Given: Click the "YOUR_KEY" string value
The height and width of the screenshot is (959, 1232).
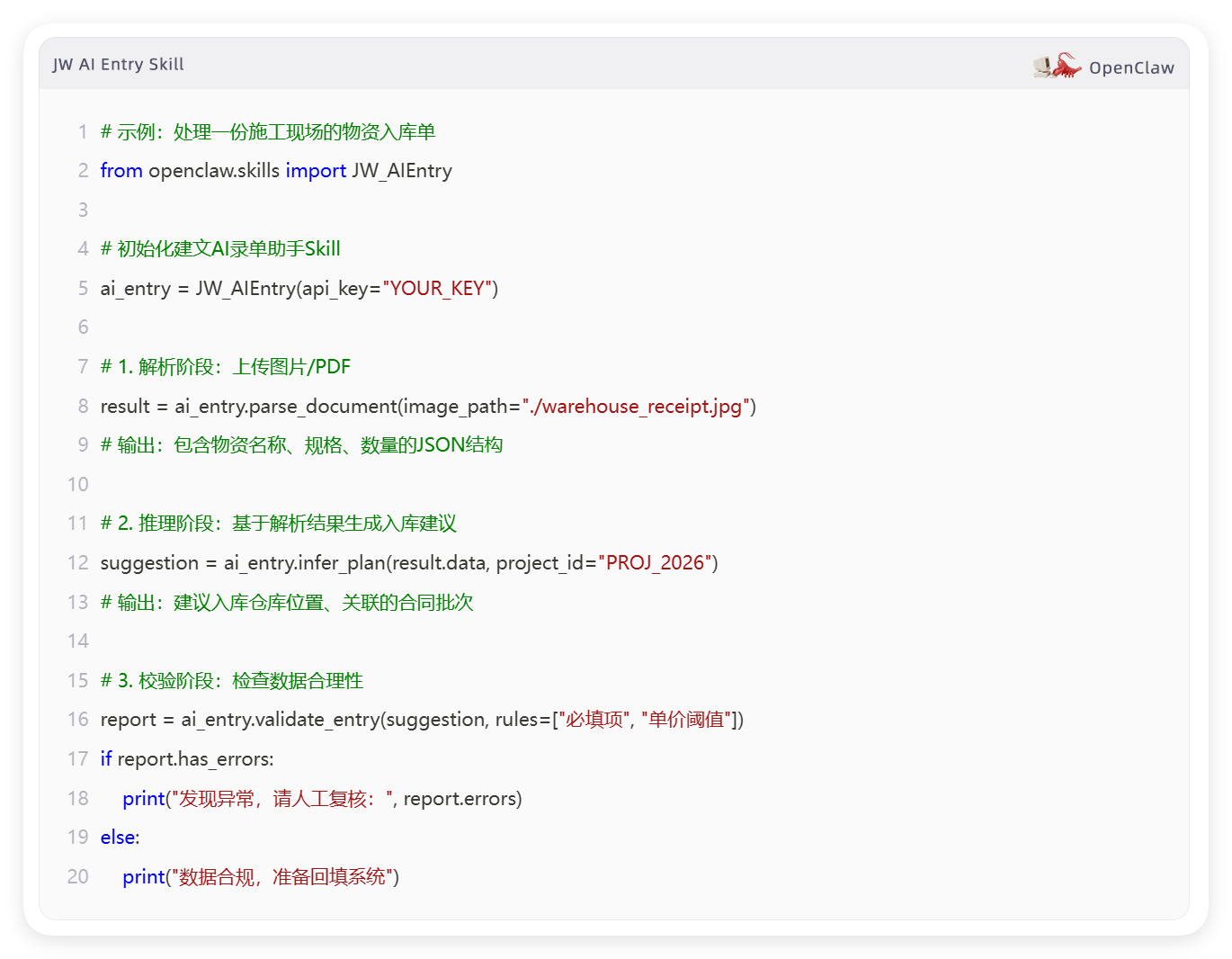Looking at the screenshot, I should (437, 289).
